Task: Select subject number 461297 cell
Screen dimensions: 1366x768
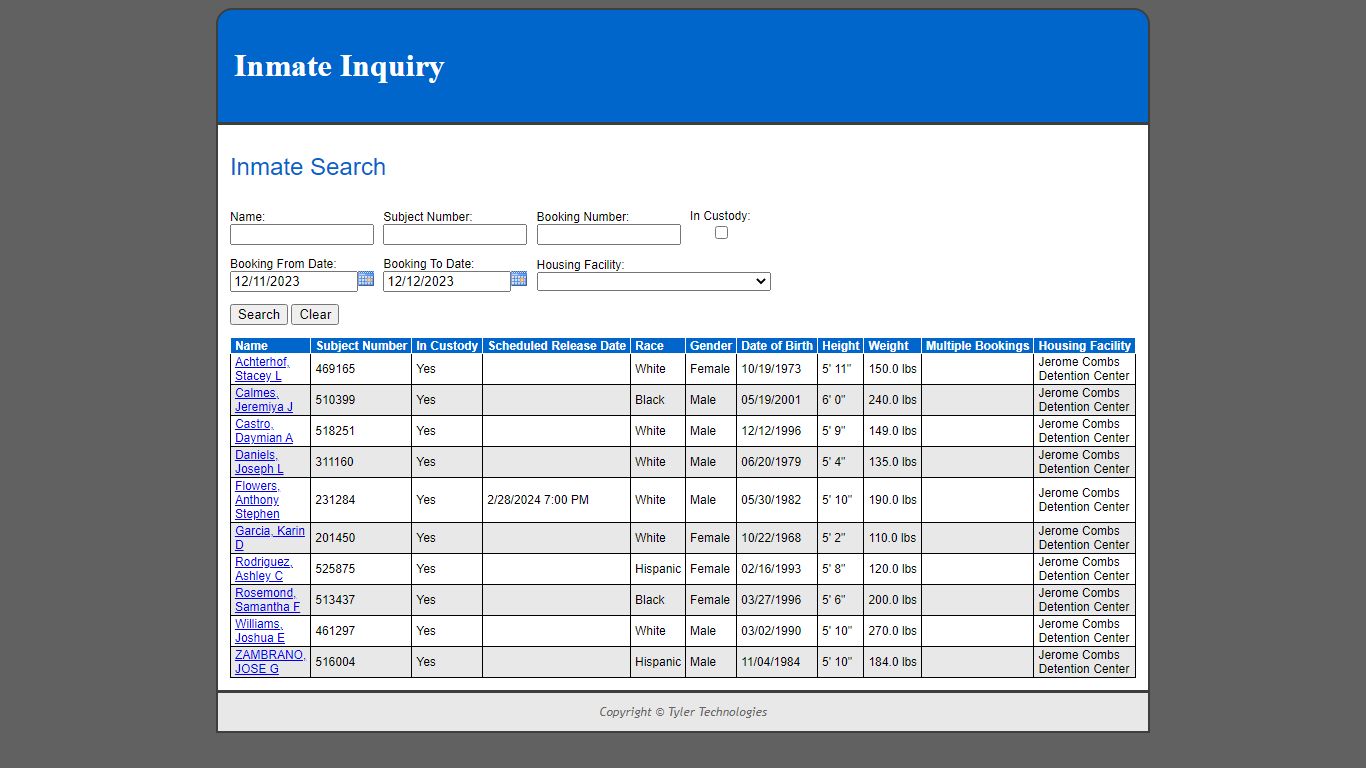Action: pos(361,631)
